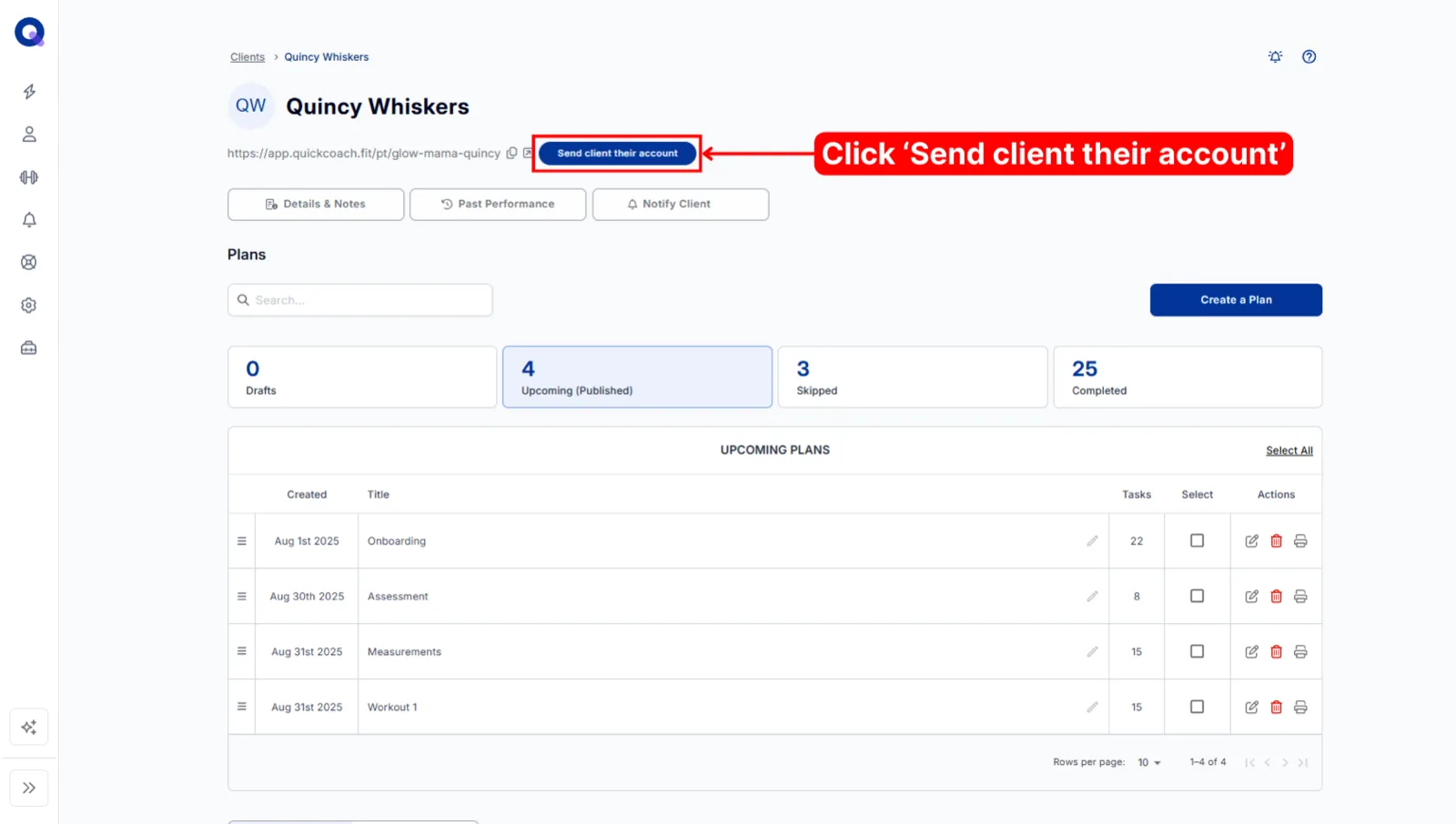The width and height of the screenshot is (1456, 824).
Task: Select the Measurements plan checkbox
Action: (x=1198, y=652)
